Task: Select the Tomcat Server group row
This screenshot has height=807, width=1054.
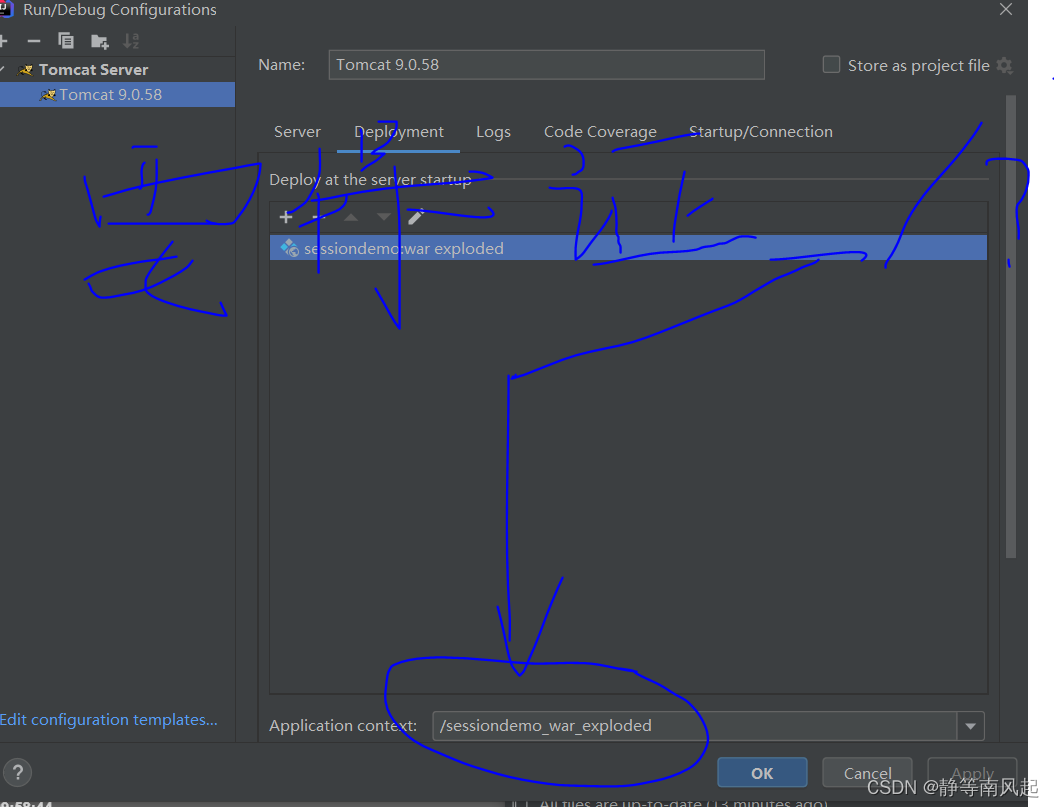Action: [x=117, y=70]
